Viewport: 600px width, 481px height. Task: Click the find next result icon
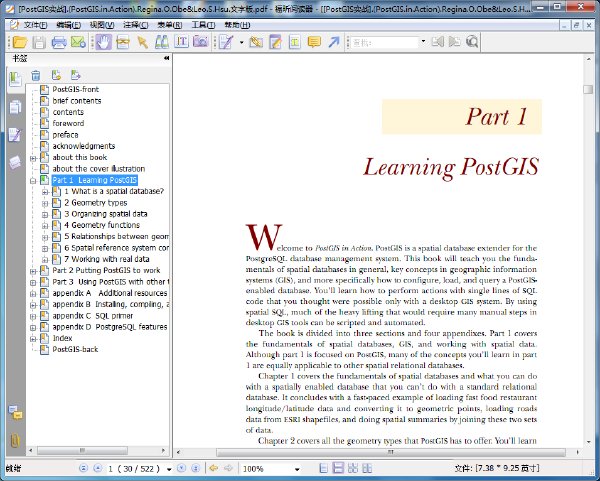tap(455, 41)
